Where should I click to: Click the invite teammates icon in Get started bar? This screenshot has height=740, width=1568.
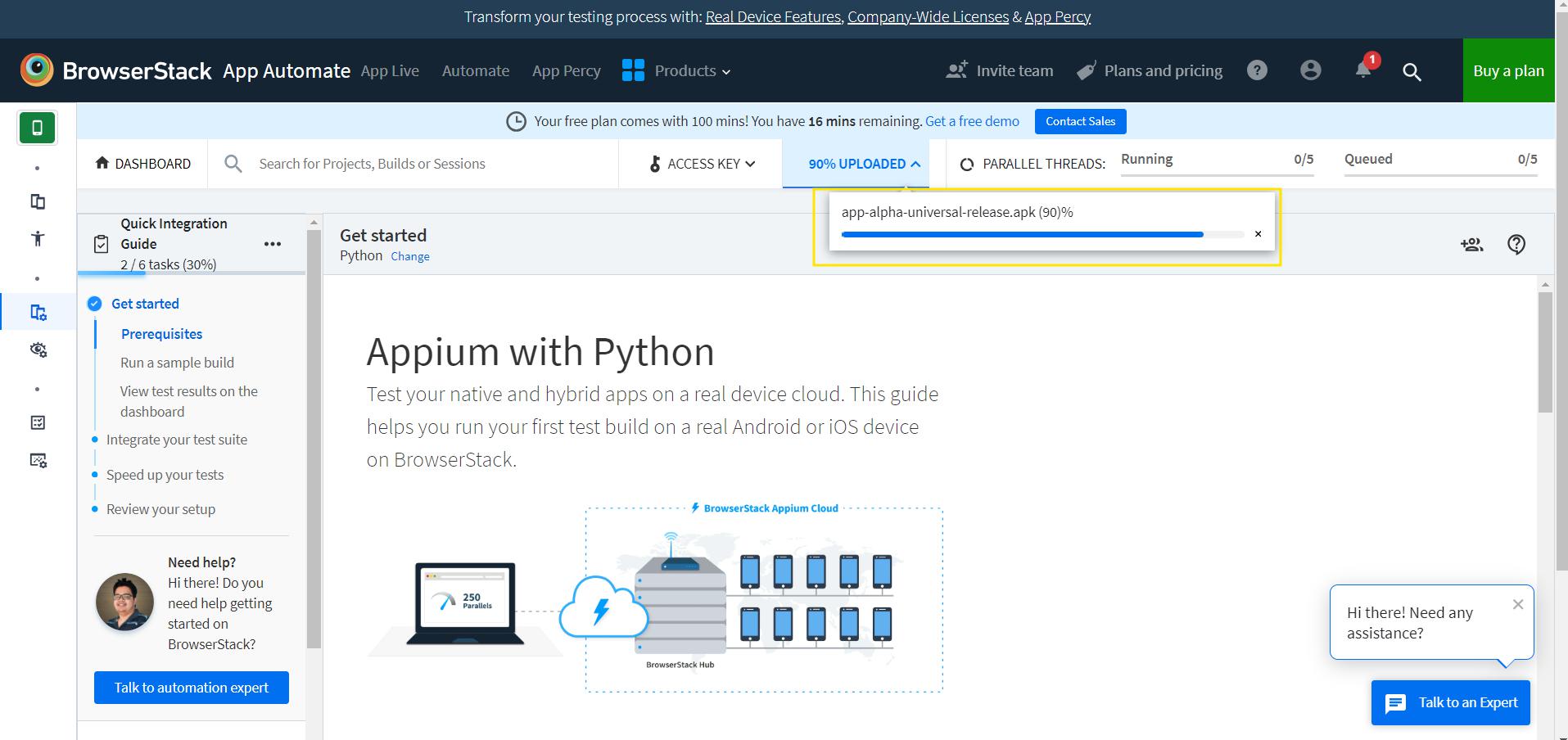pyautogui.click(x=1471, y=245)
